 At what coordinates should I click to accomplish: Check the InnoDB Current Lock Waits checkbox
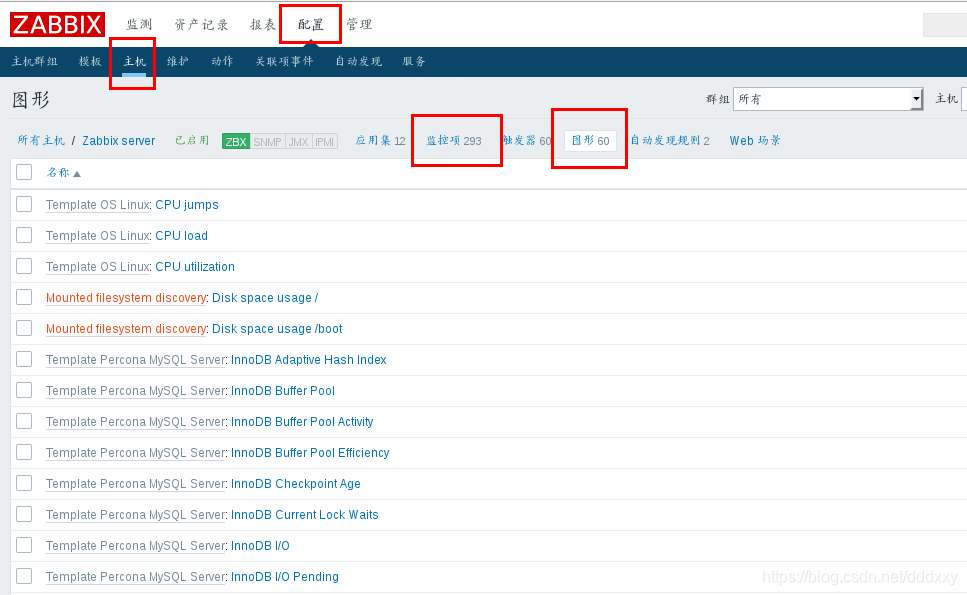24,514
